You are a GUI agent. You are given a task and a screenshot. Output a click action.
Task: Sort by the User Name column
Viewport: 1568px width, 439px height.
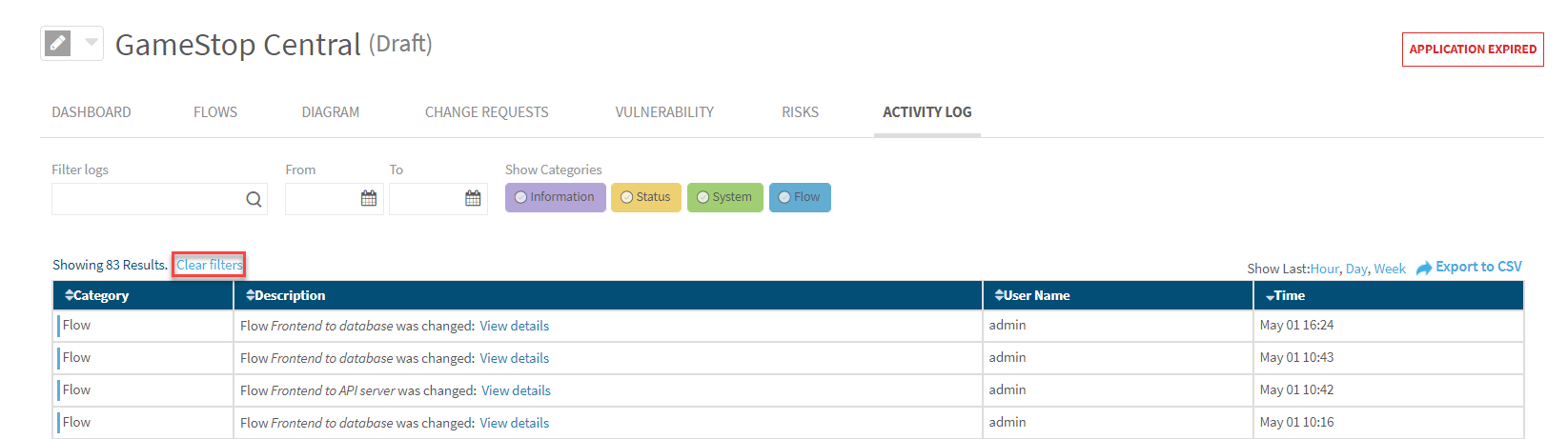click(1031, 295)
